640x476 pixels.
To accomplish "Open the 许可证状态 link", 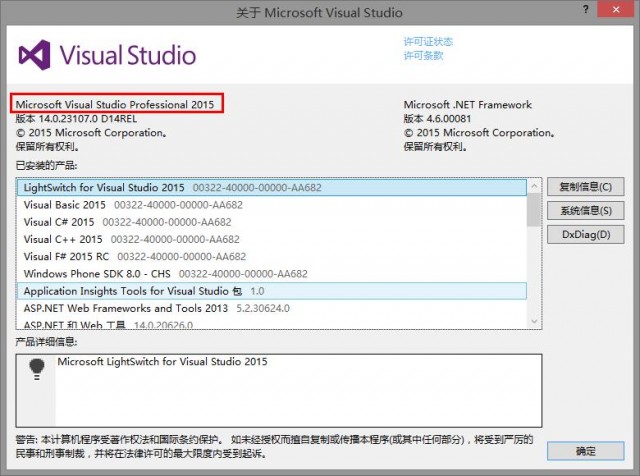I will (x=428, y=42).
